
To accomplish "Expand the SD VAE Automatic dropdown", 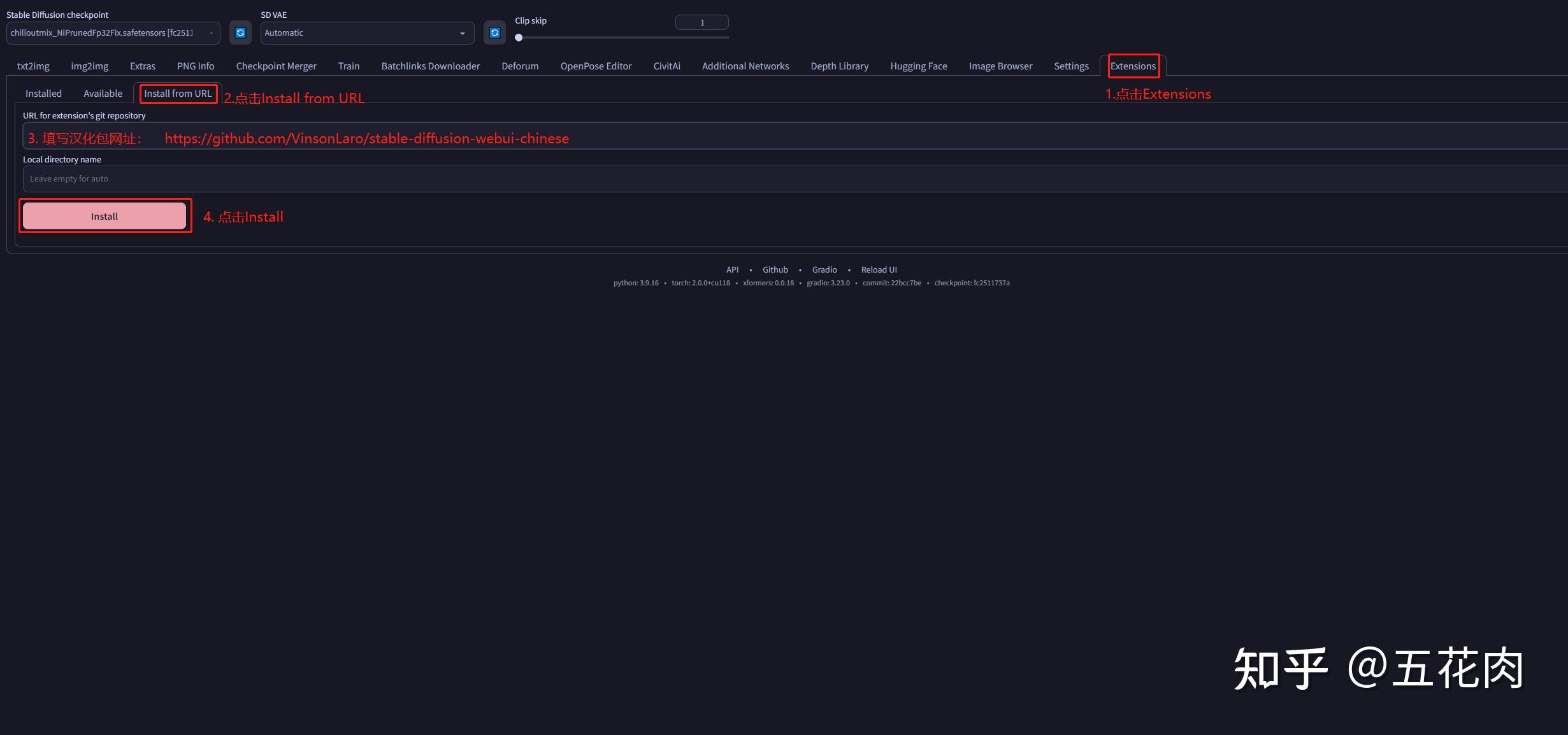I will point(366,32).
